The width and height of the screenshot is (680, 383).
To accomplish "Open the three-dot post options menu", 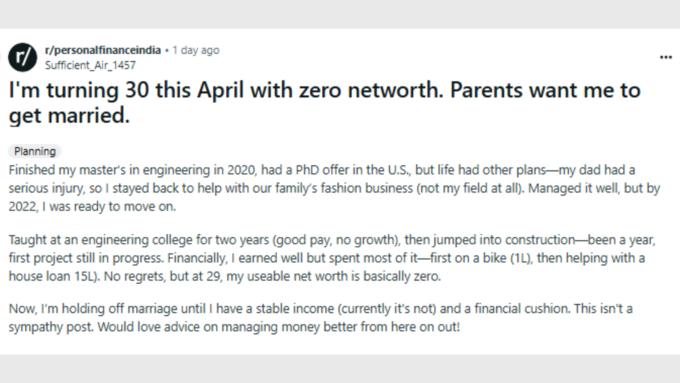I will tap(666, 57).
